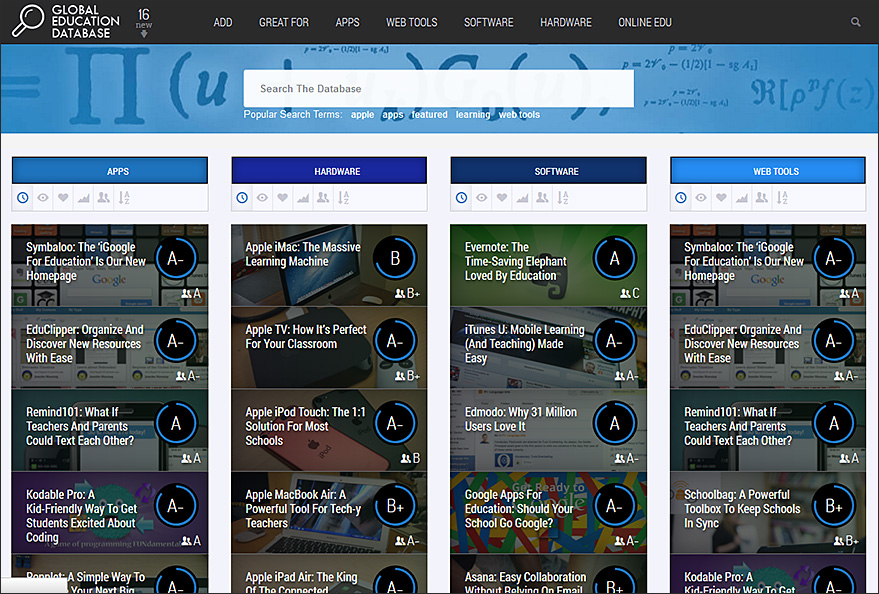Click B+ grade circle on Schoolbag card
879x594 pixels.
[x=834, y=505]
